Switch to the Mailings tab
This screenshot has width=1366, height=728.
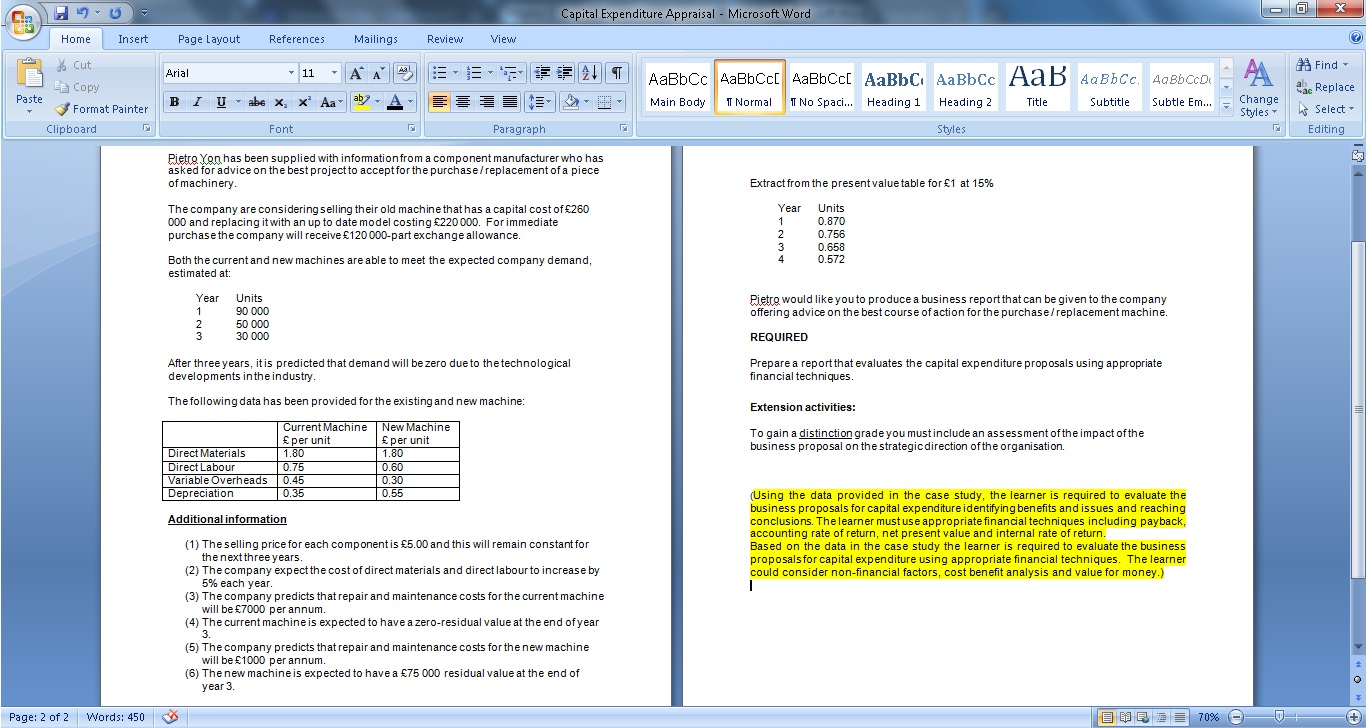point(376,39)
